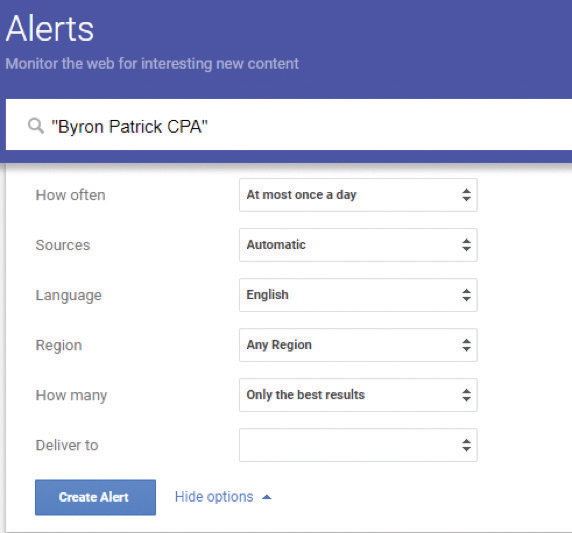The height and width of the screenshot is (533, 572).
Task: Open the Sources dropdown
Action: coord(358,245)
